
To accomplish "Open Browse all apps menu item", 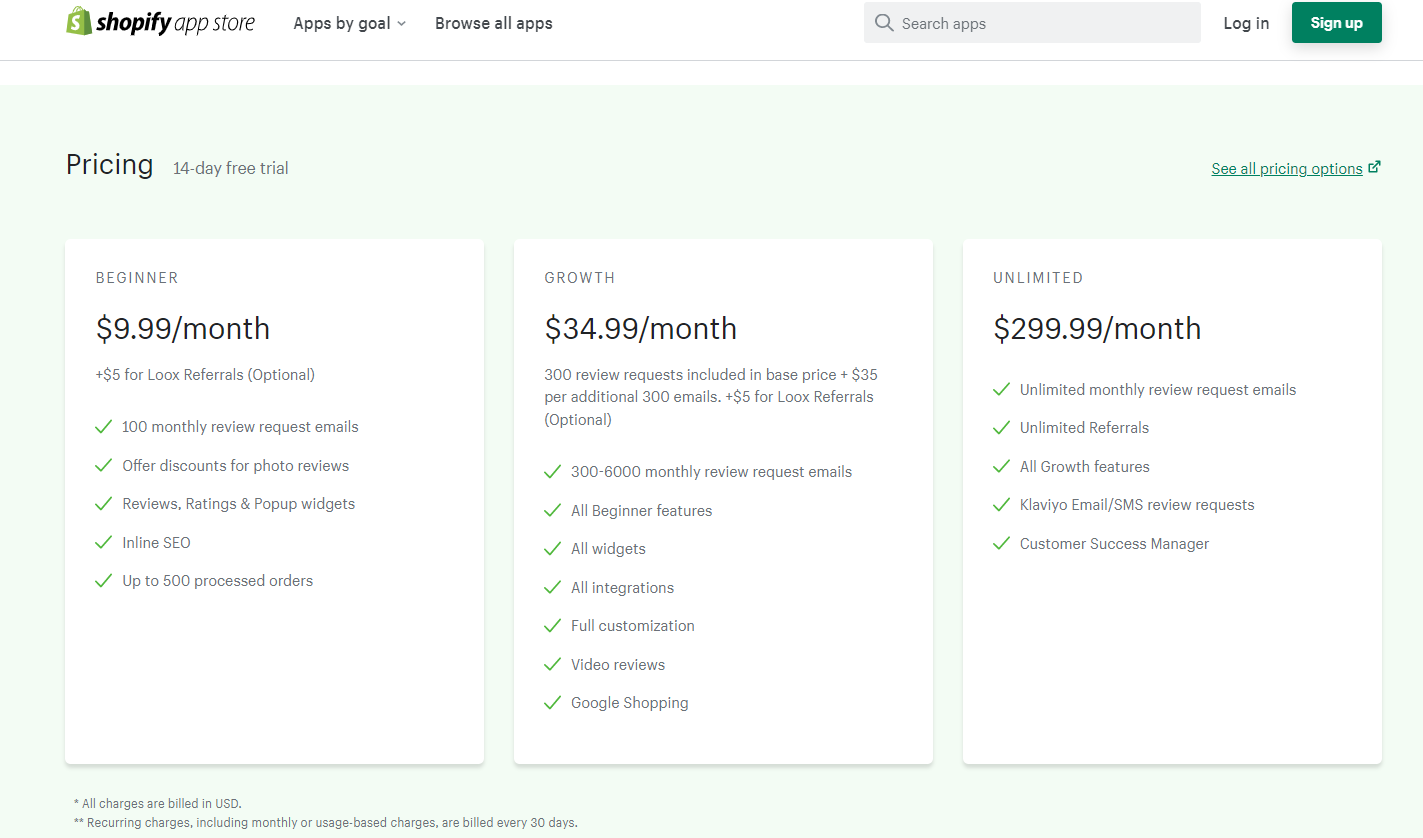I will coord(493,23).
